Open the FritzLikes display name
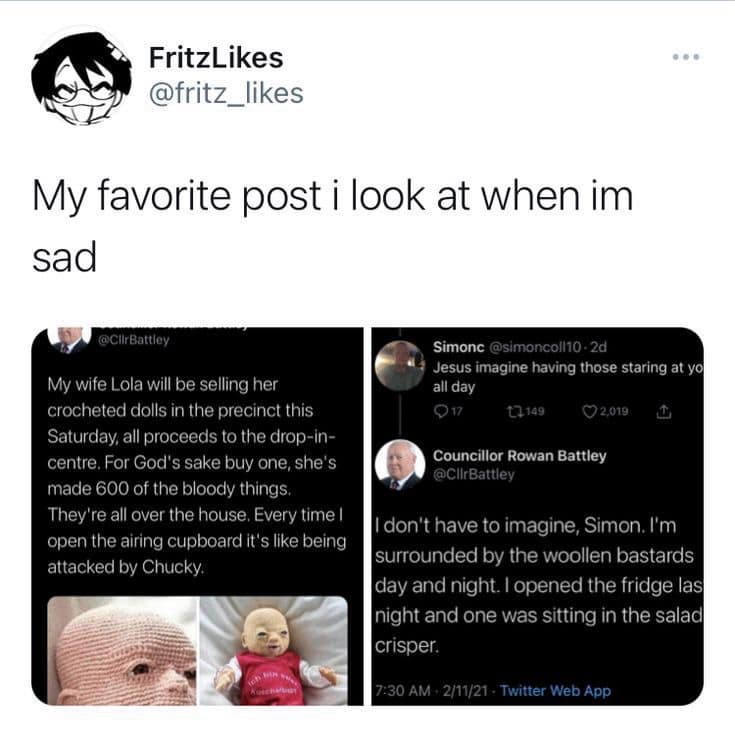The image size is (735, 742). click(x=216, y=58)
